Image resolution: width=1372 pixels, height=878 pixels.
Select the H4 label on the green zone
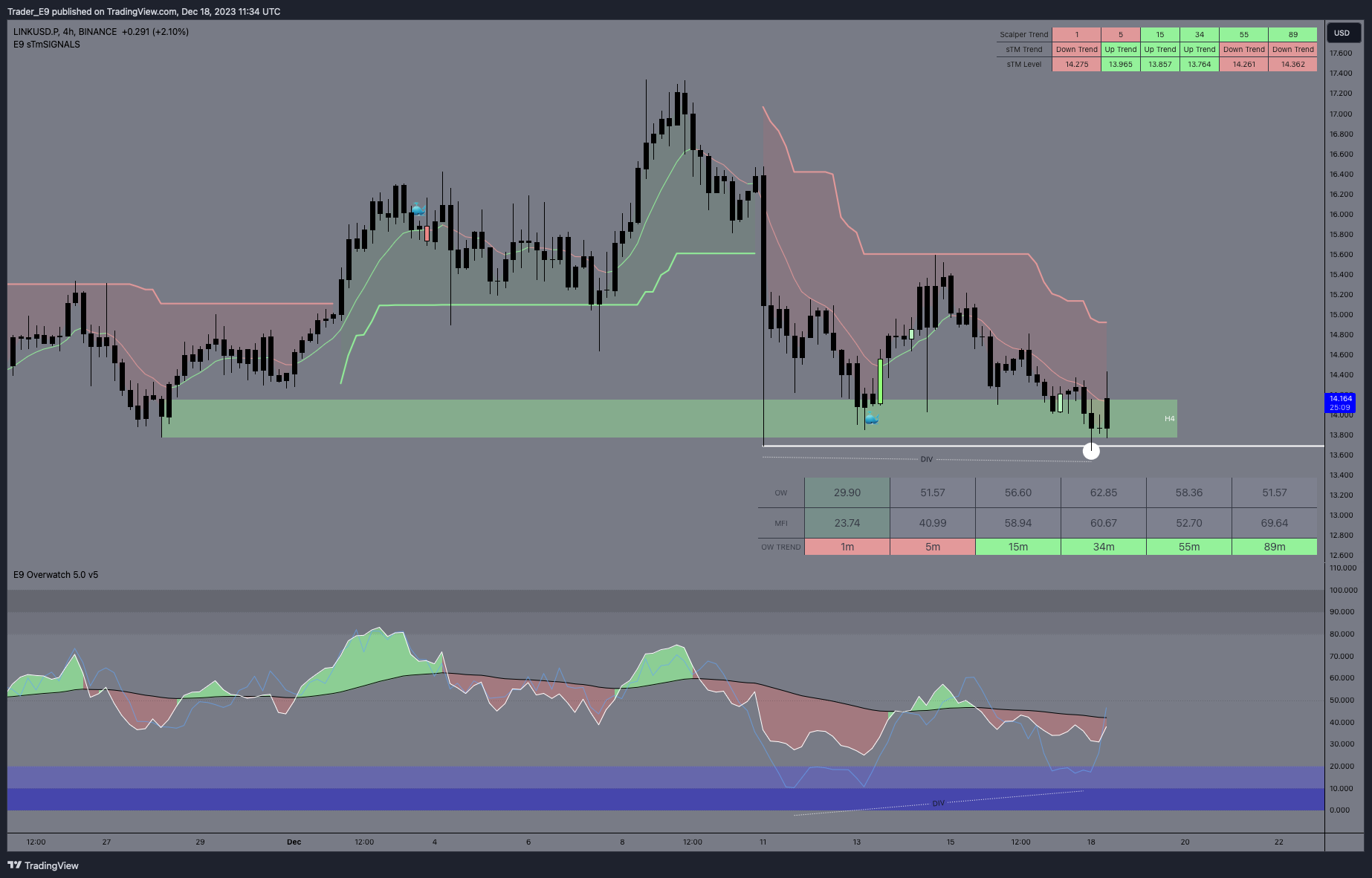tap(1170, 419)
